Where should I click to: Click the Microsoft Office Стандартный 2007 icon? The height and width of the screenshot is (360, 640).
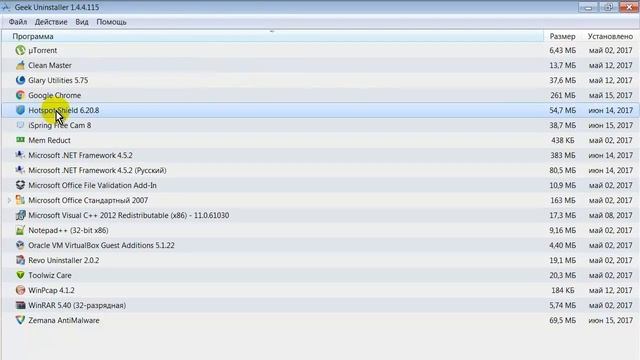coord(20,200)
